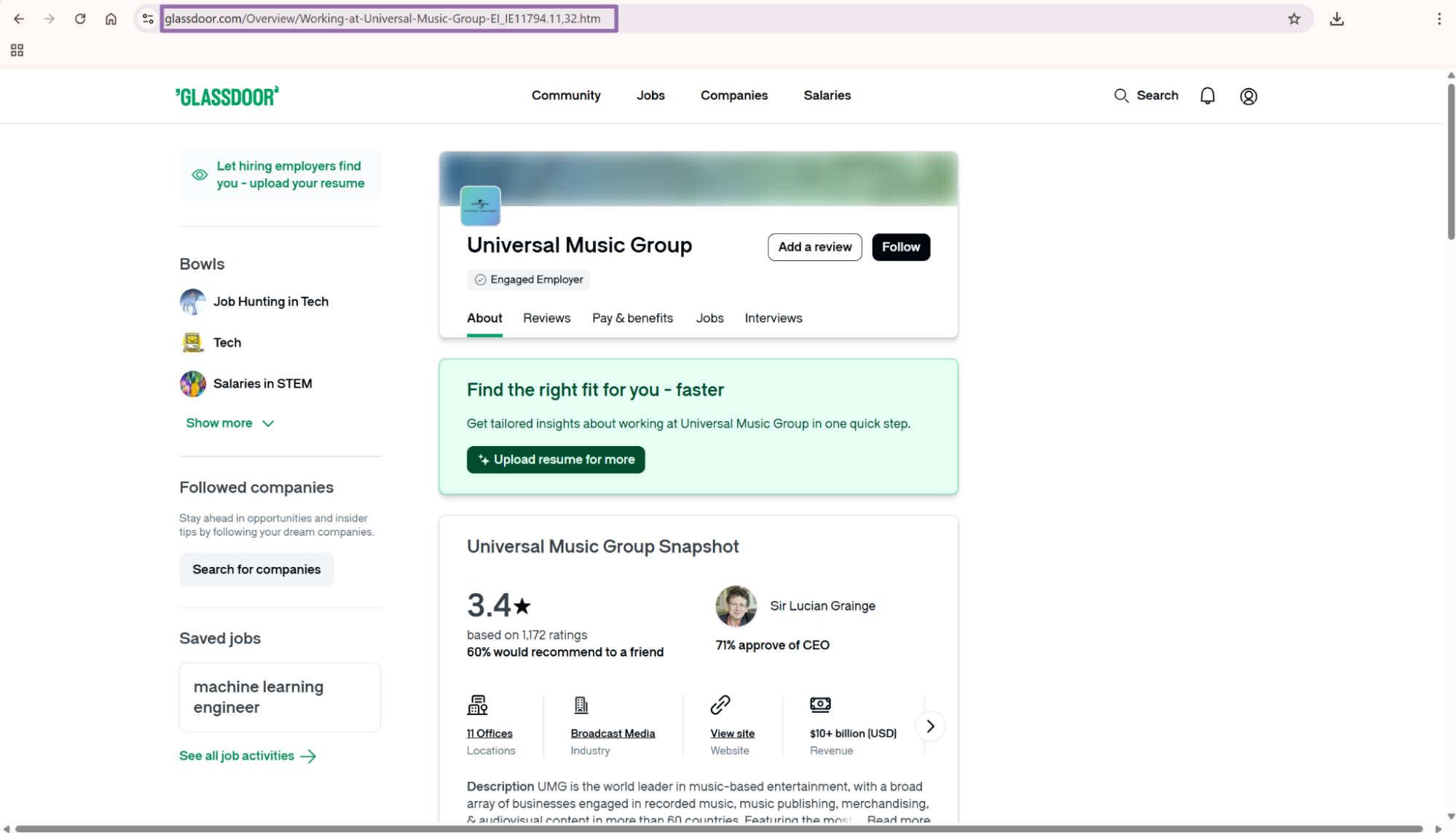Click Sir Lucian Grainge CEO photo

click(x=736, y=606)
